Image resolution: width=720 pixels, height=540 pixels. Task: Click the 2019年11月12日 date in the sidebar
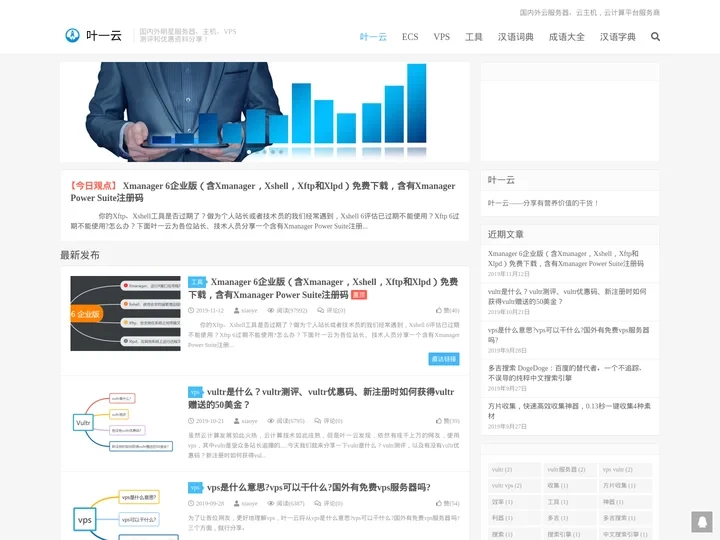509,274
